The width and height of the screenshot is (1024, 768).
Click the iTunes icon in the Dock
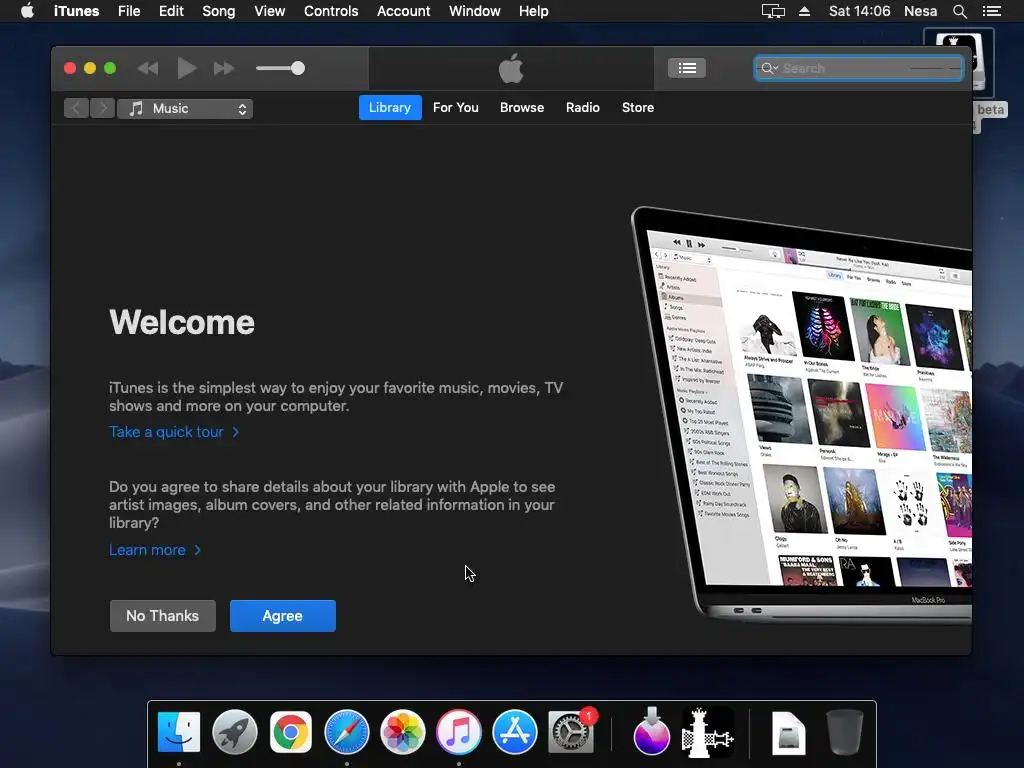pos(459,732)
